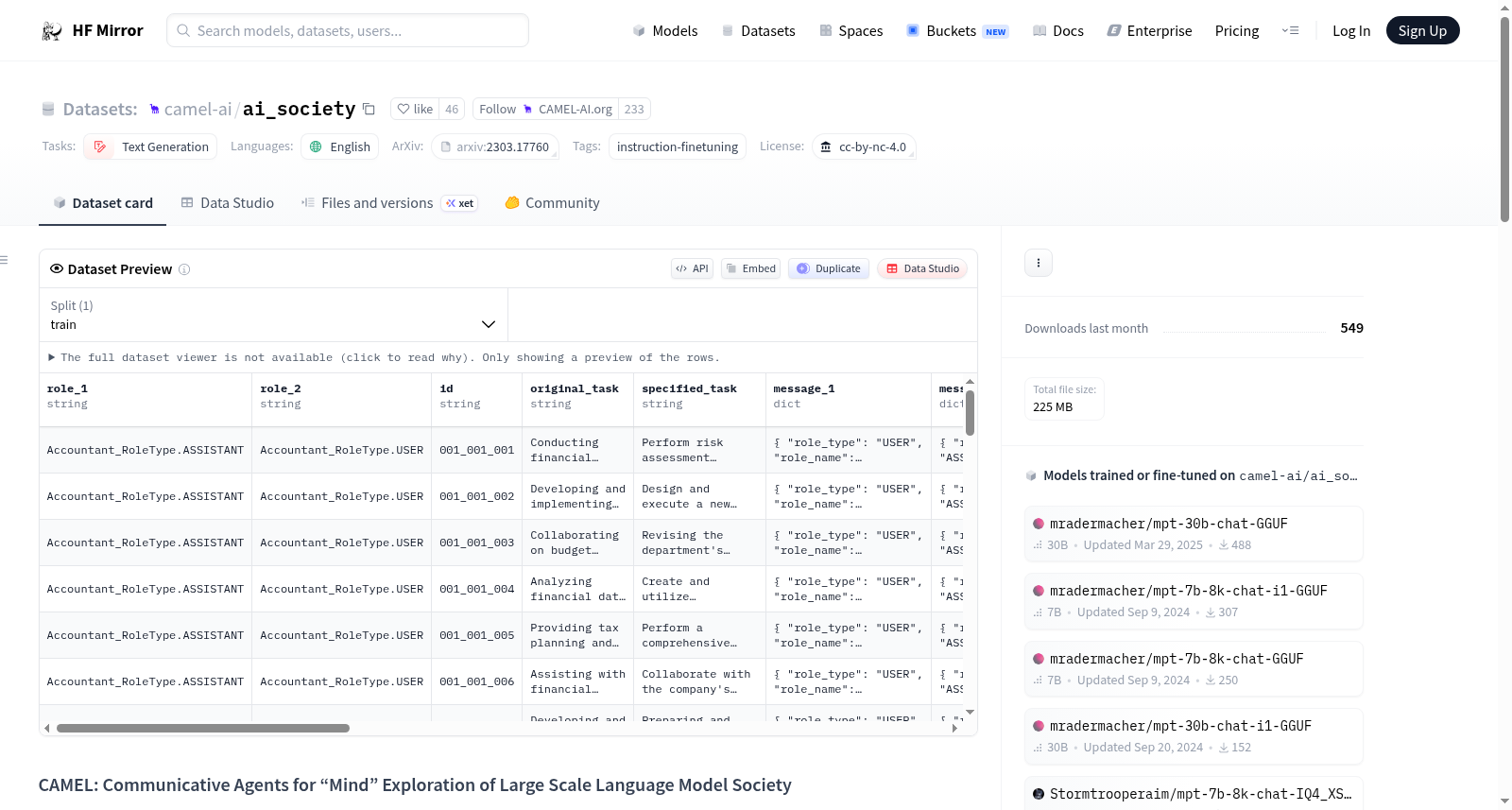Click the follower count 233
The width and height of the screenshot is (1512, 810).
634,110
